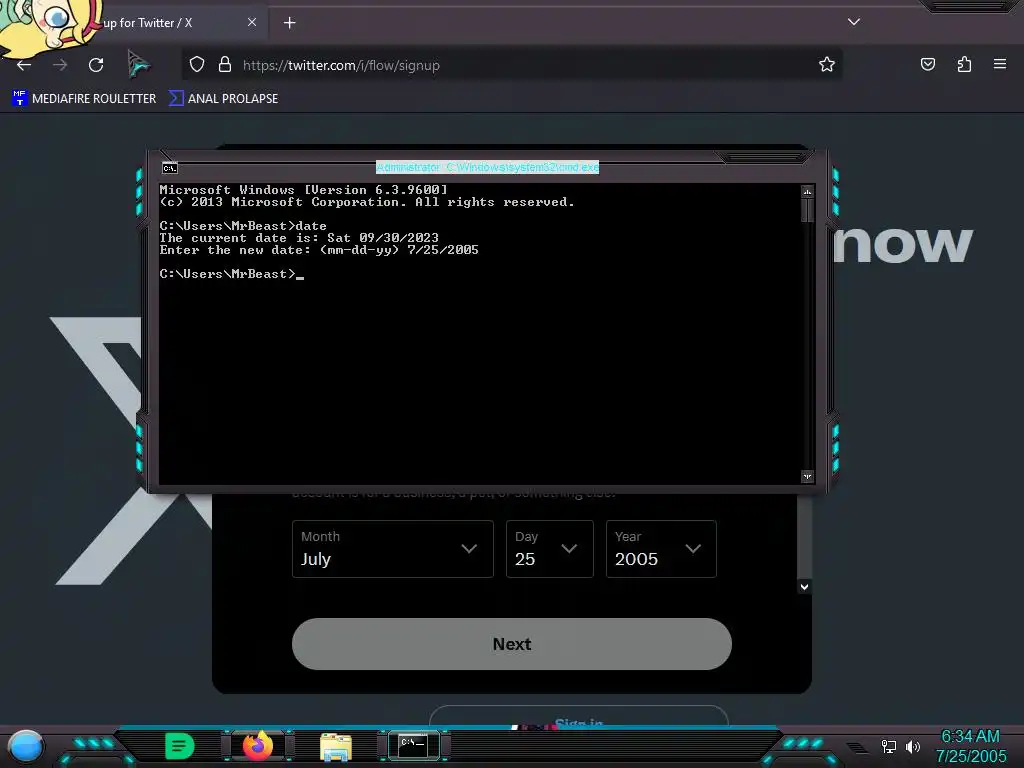Open the Day dropdown showing 25

(549, 549)
